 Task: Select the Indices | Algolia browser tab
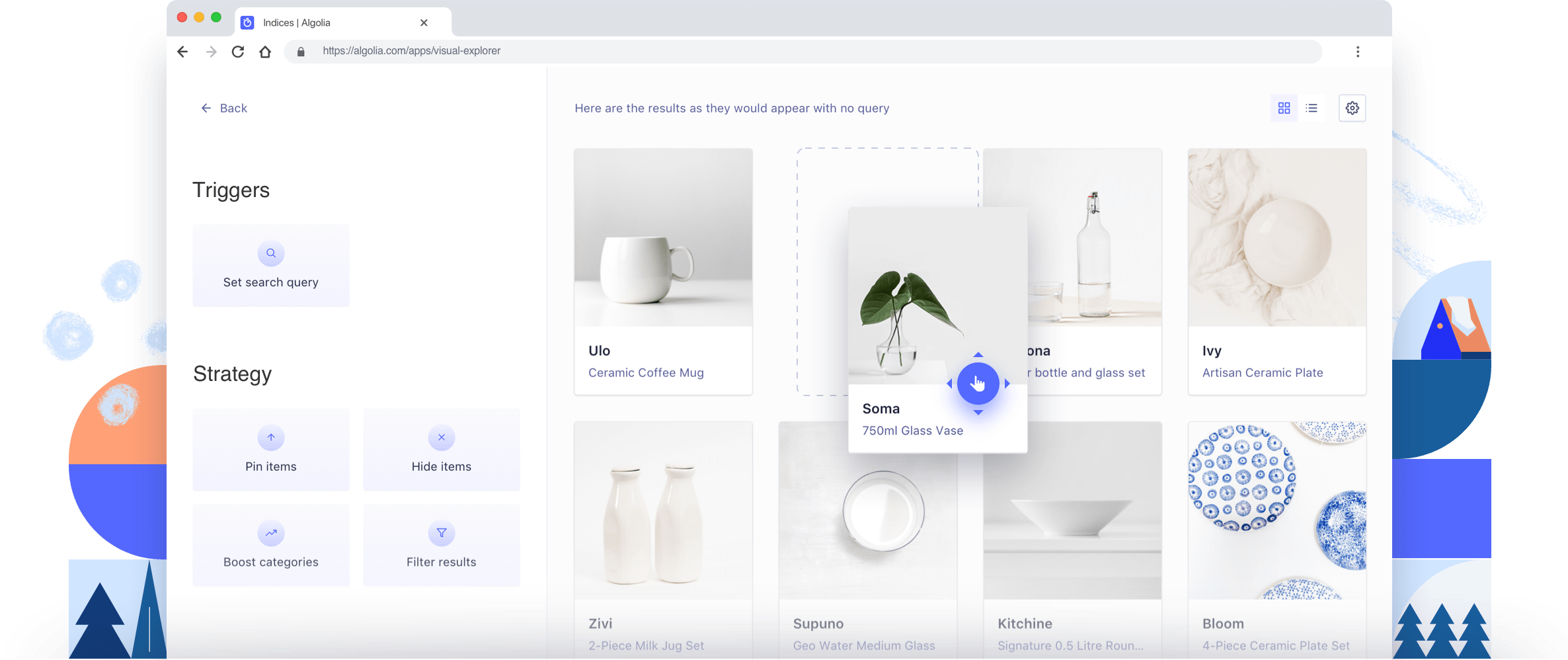344,22
